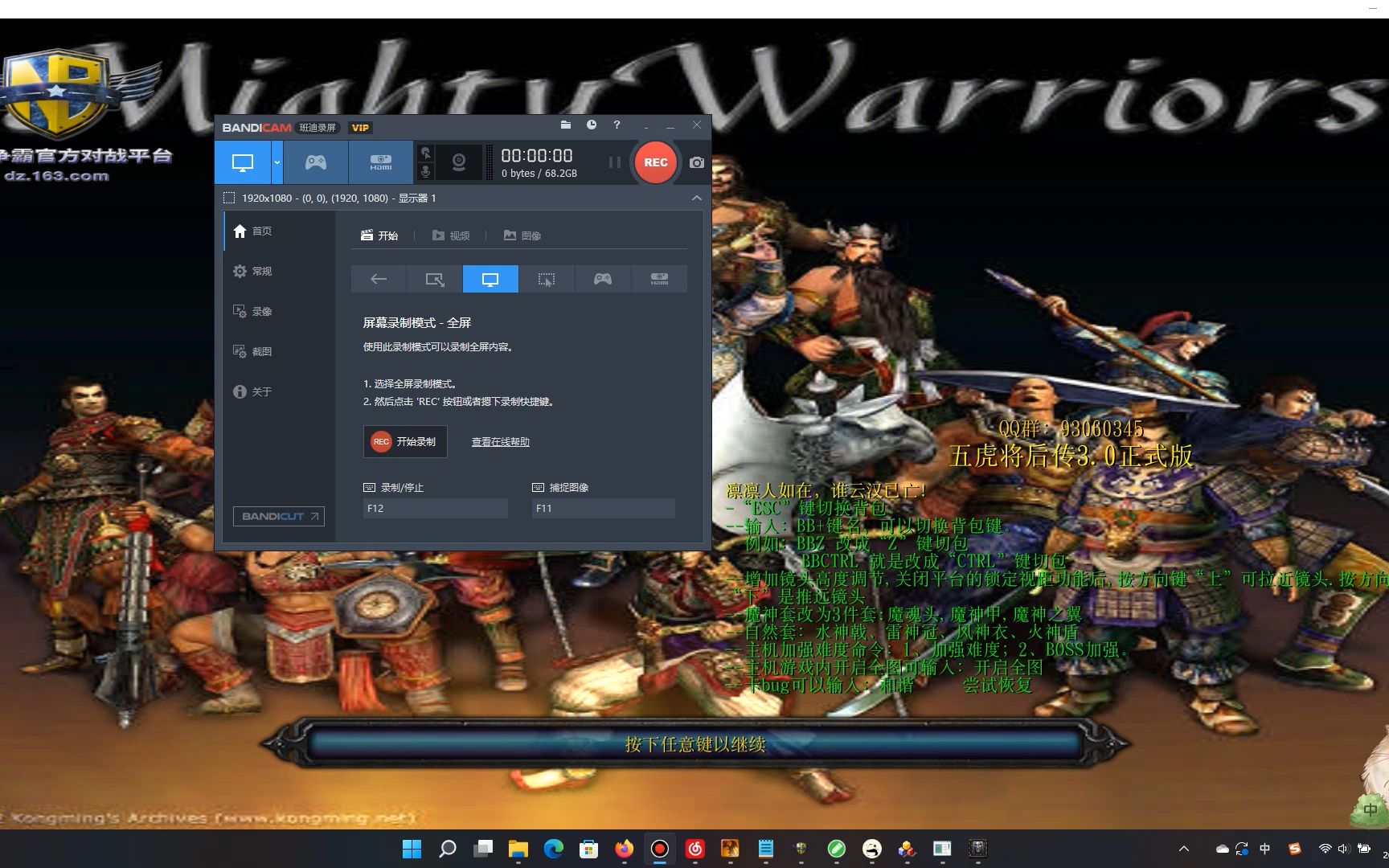Open the Sogou input tray icon

pos(1294,849)
